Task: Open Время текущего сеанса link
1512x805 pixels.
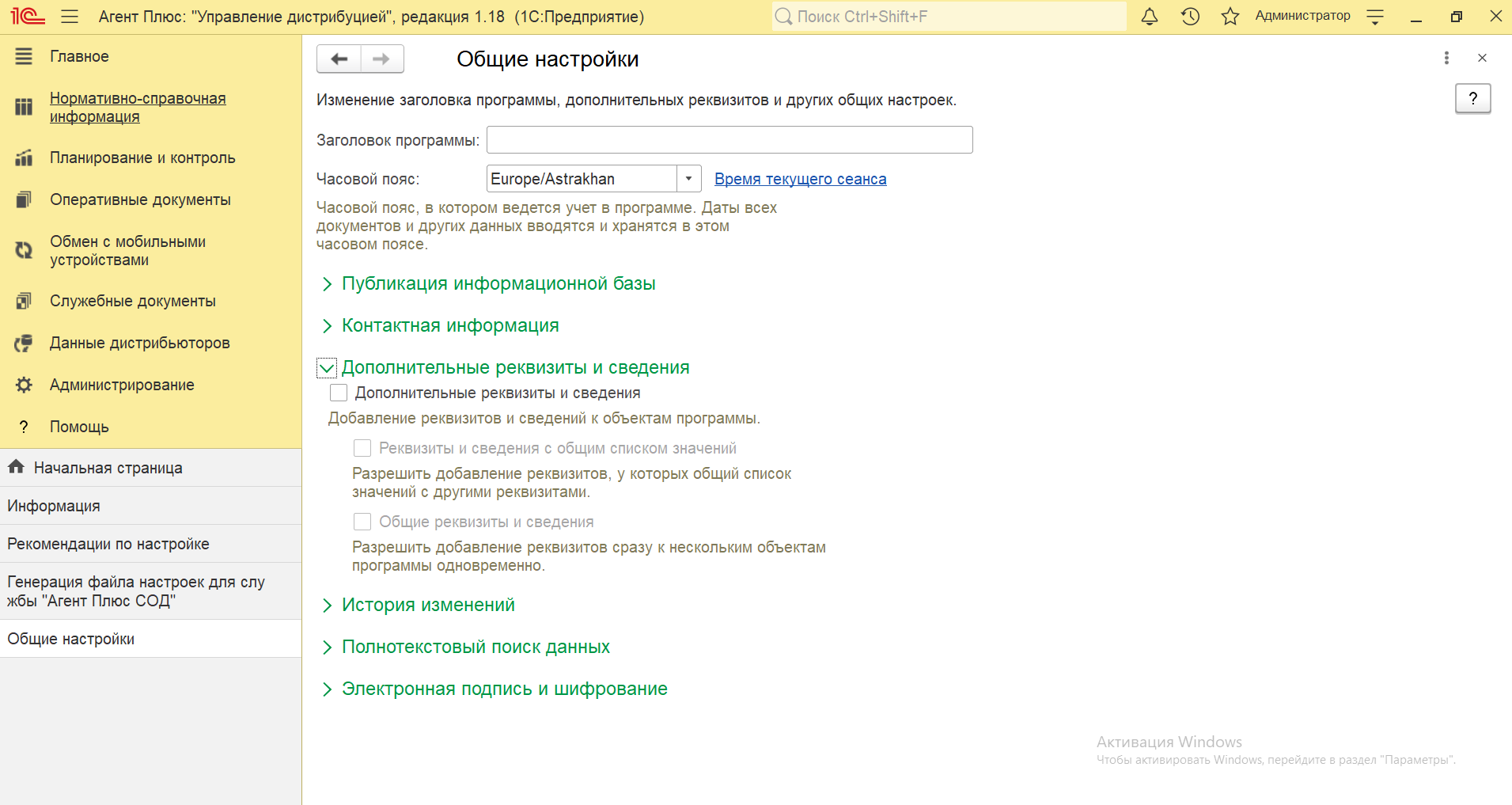Action: 800,179
